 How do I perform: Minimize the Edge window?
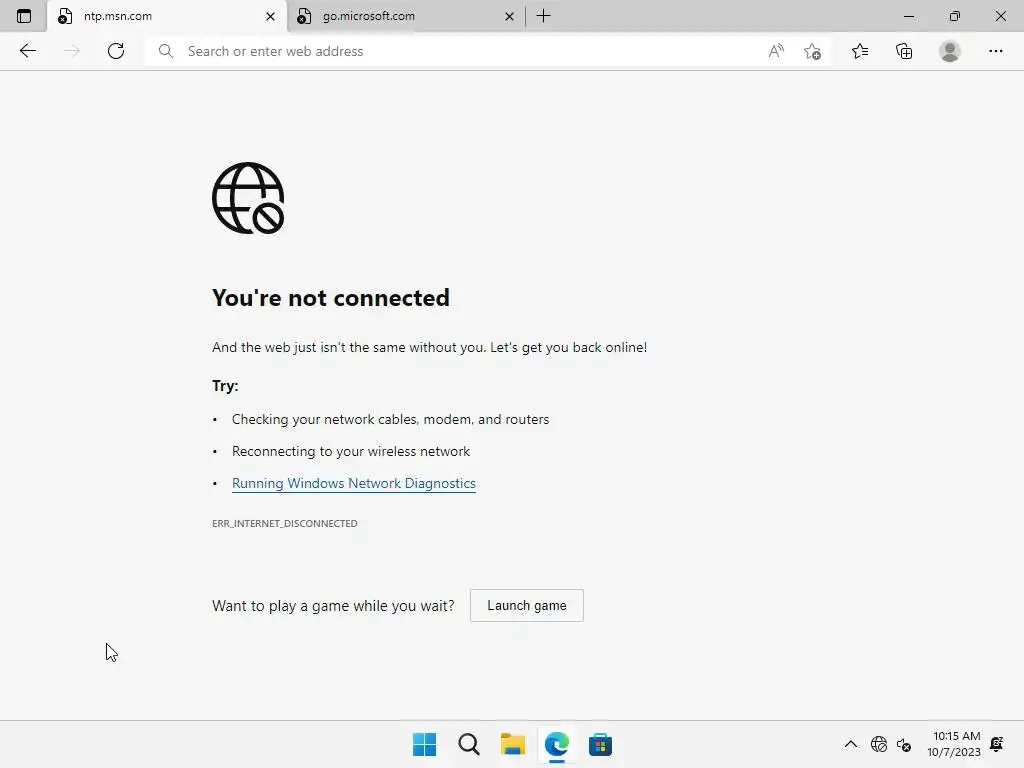pyautogui.click(x=908, y=16)
